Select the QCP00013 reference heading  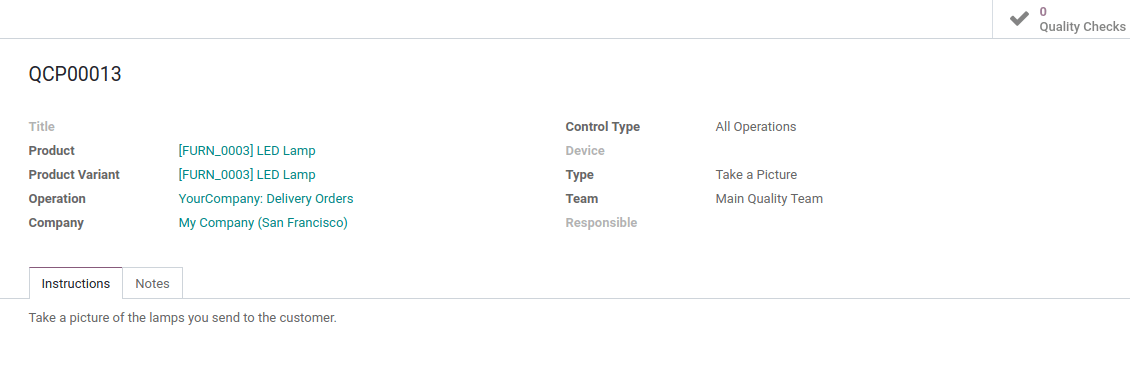click(75, 74)
